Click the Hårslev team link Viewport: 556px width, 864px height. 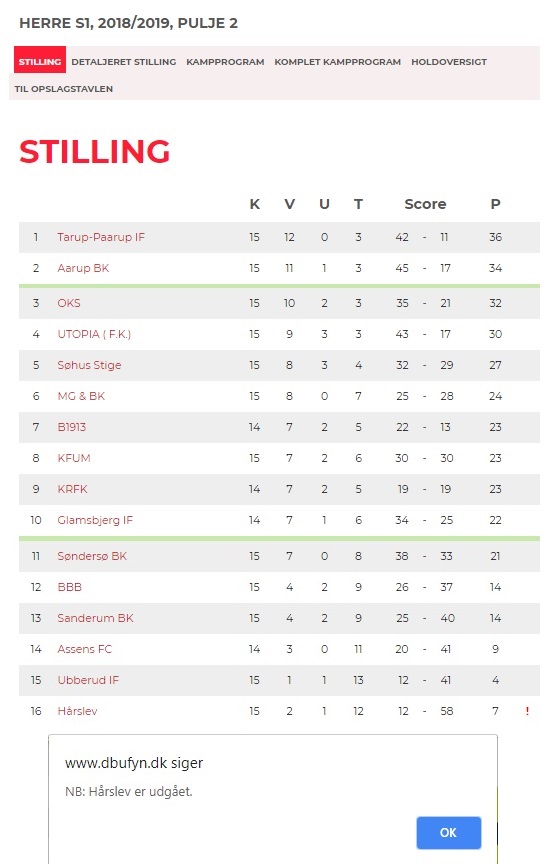77,711
